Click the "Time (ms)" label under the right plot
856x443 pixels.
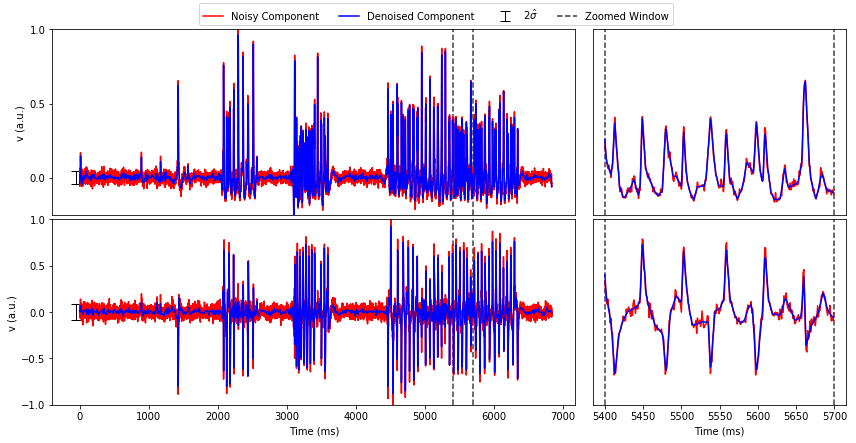tap(719, 431)
